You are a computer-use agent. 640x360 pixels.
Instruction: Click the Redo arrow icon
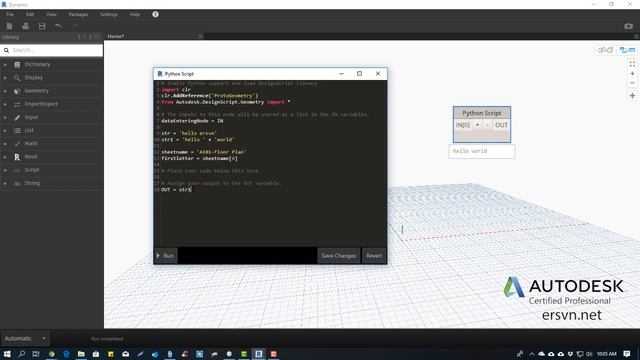click(x=75, y=26)
